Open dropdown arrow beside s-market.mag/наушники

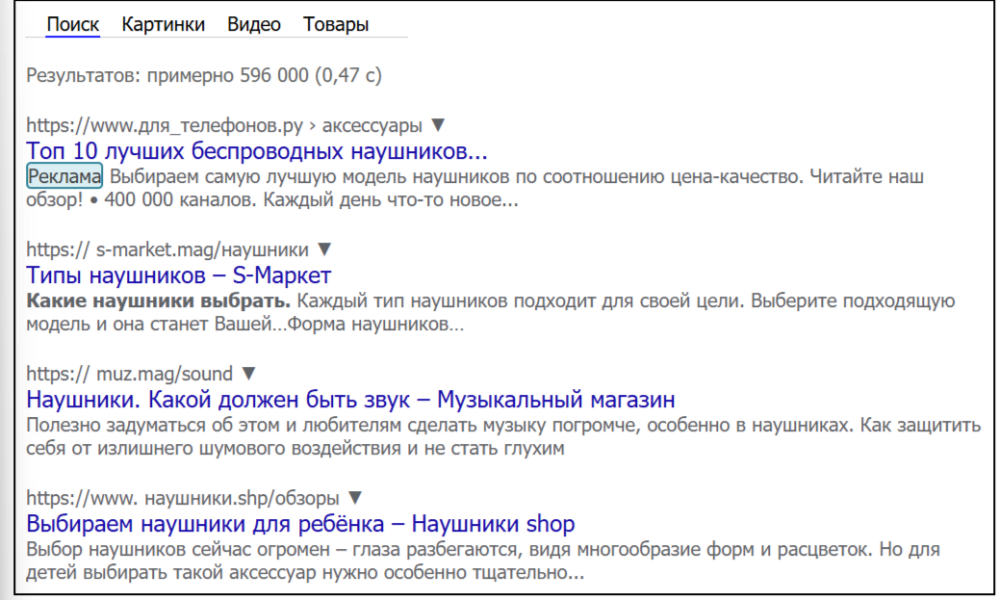pos(324,250)
